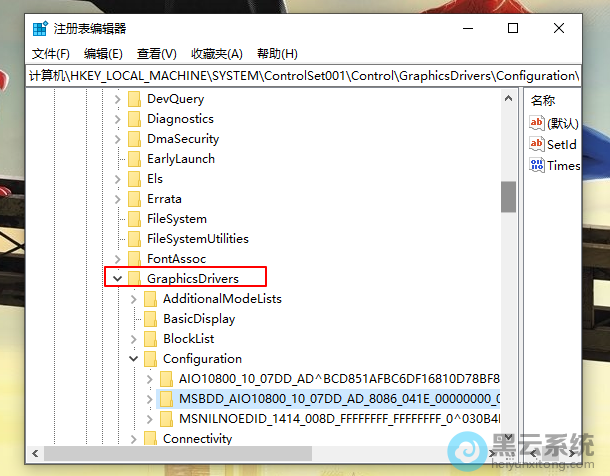This screenshot has height=476, width=610.
Task: Collapse the Configuration subkey node
Action: (133, 359)
